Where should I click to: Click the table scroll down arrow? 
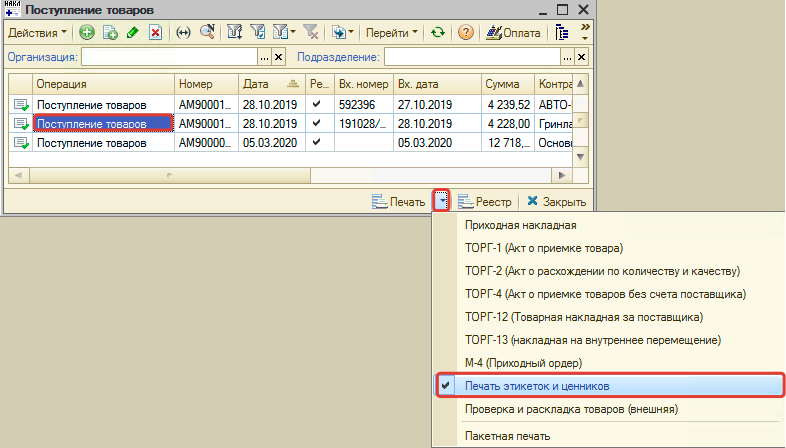point(580,157)
